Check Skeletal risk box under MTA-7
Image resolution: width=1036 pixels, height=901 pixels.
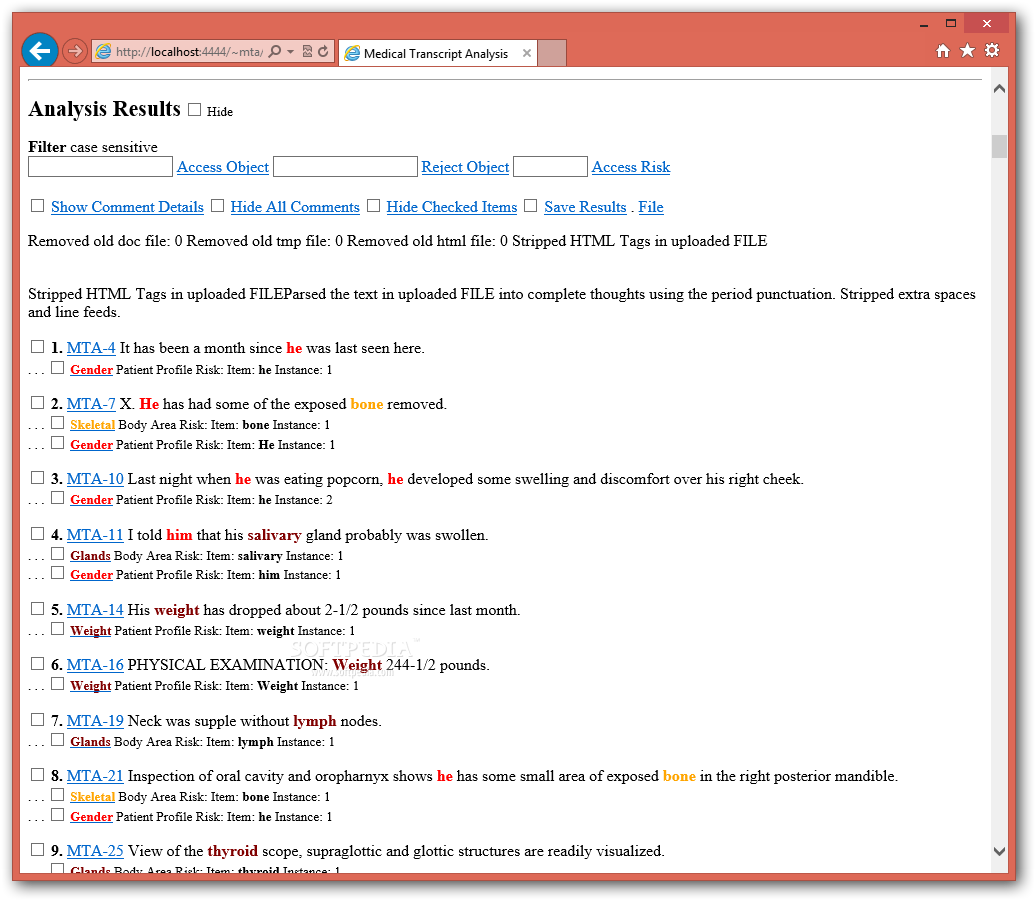click(57, 423)
